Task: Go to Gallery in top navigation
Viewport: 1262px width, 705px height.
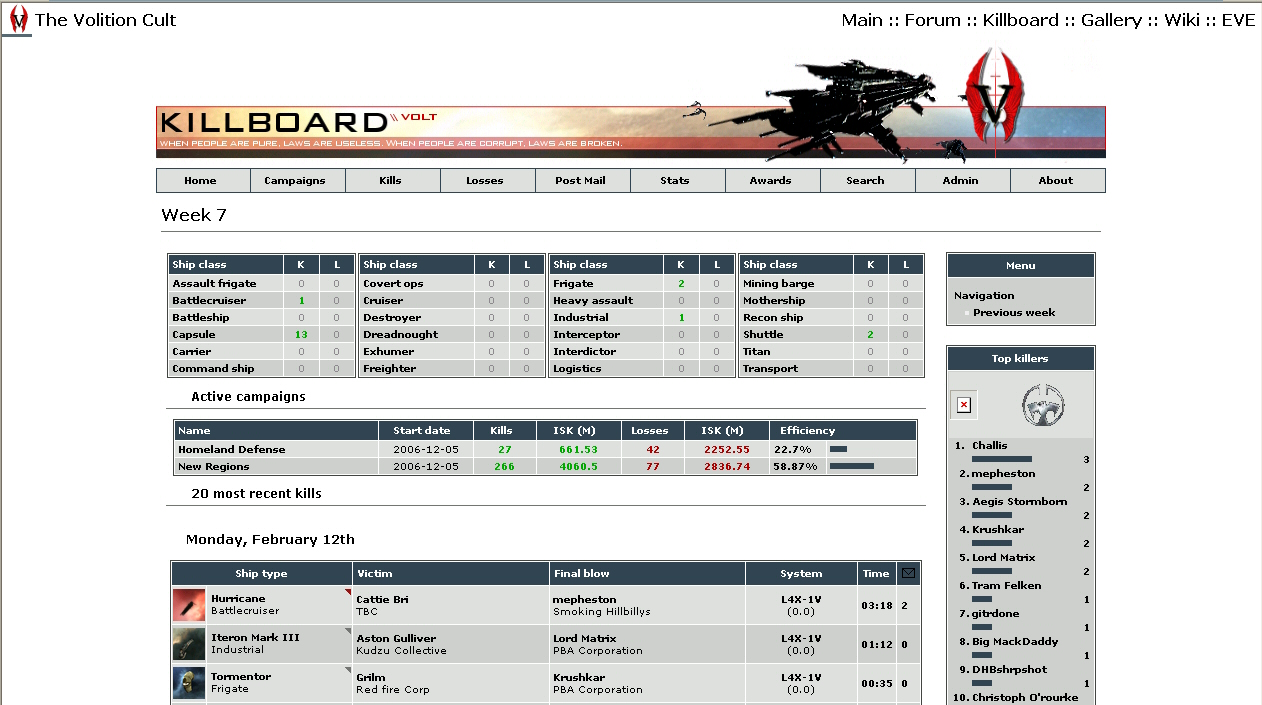Action: [x=1111, y=20]
